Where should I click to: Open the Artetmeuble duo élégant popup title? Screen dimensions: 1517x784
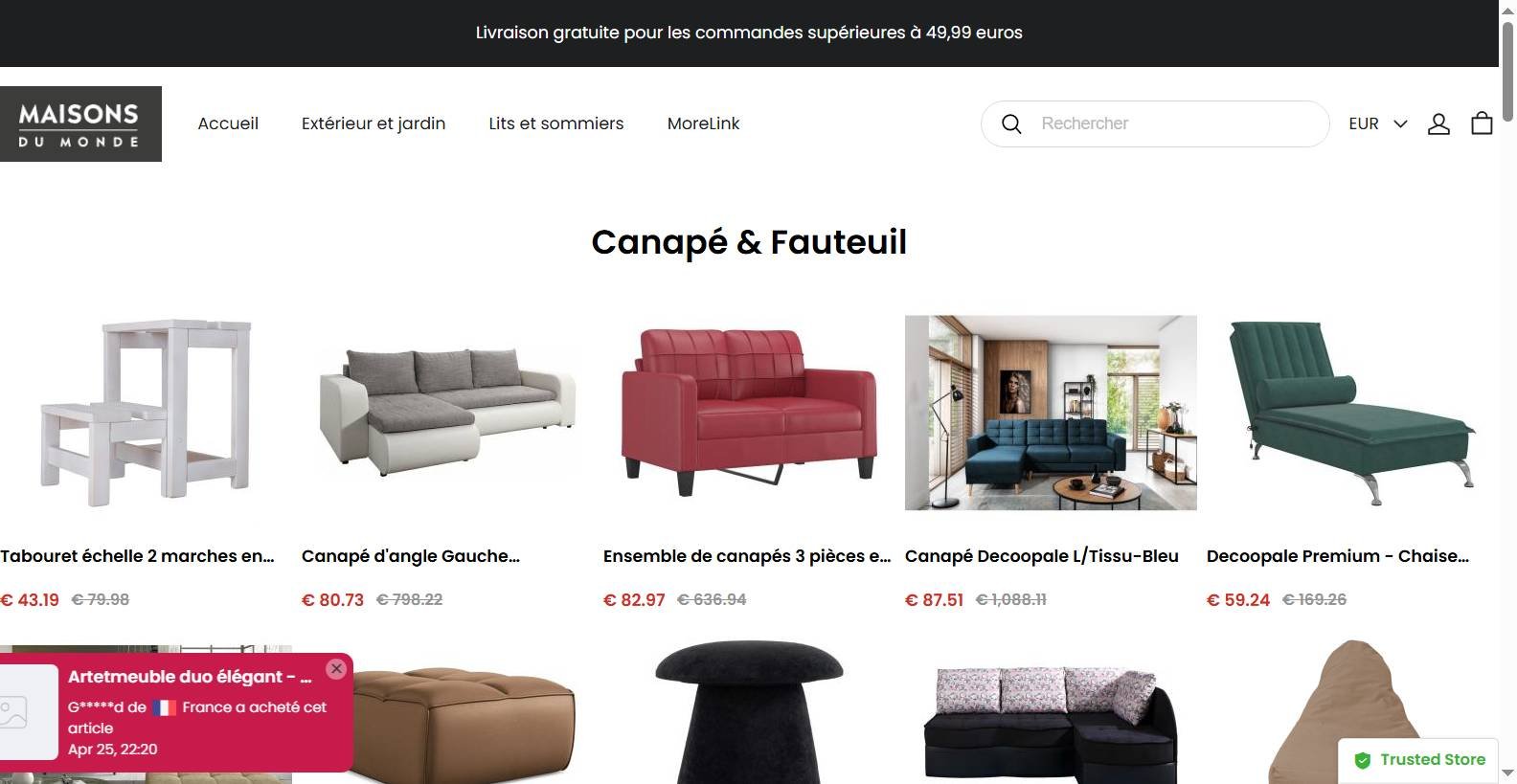point(190,677)
